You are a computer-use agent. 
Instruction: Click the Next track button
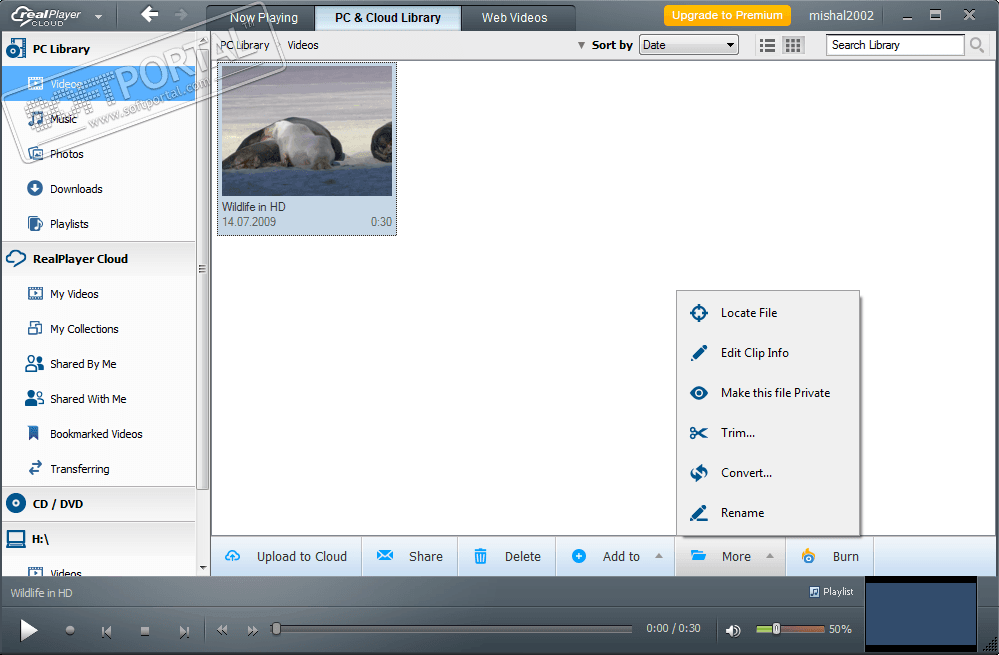click(184, 631)
